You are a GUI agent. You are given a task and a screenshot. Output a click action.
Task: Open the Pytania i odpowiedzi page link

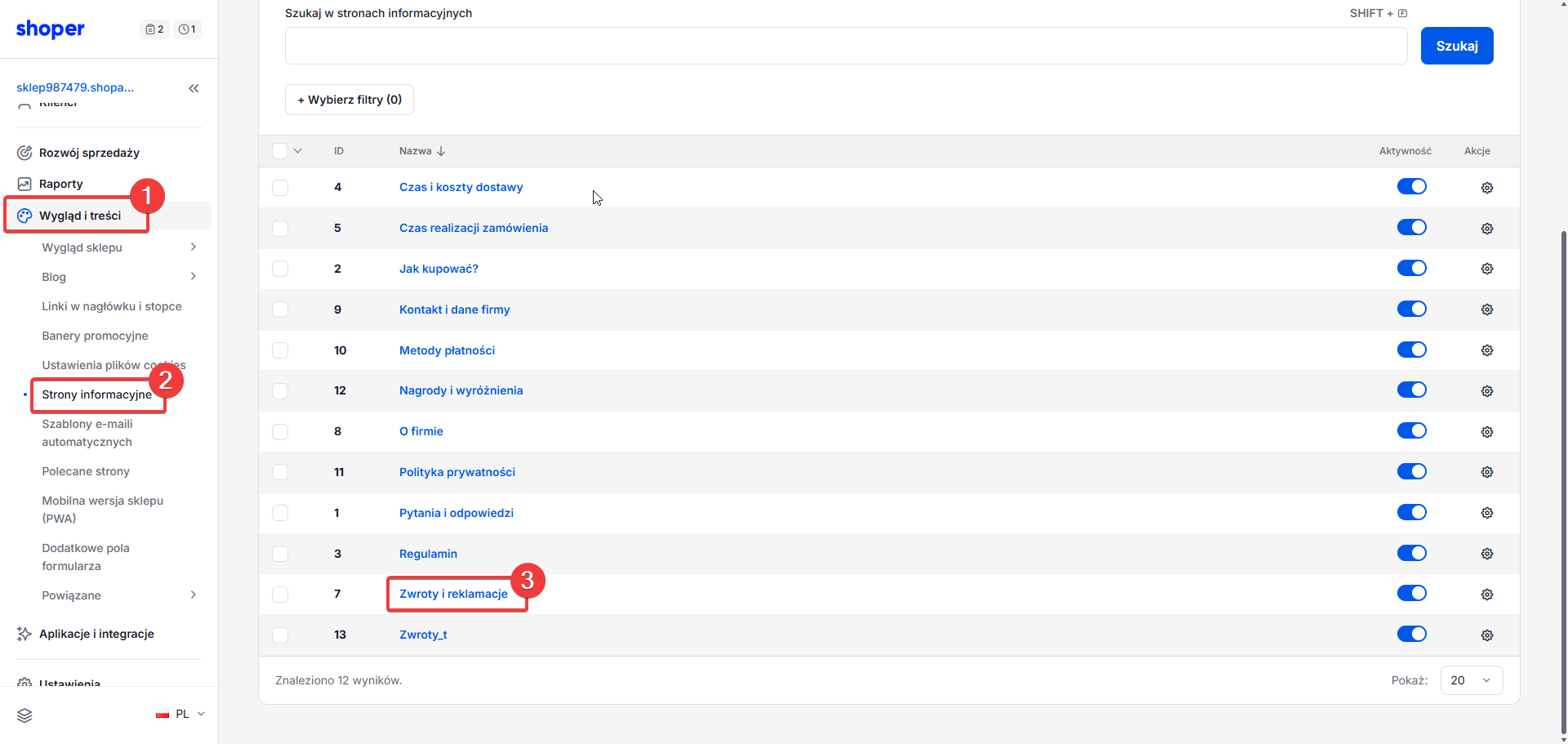[457, 513]
